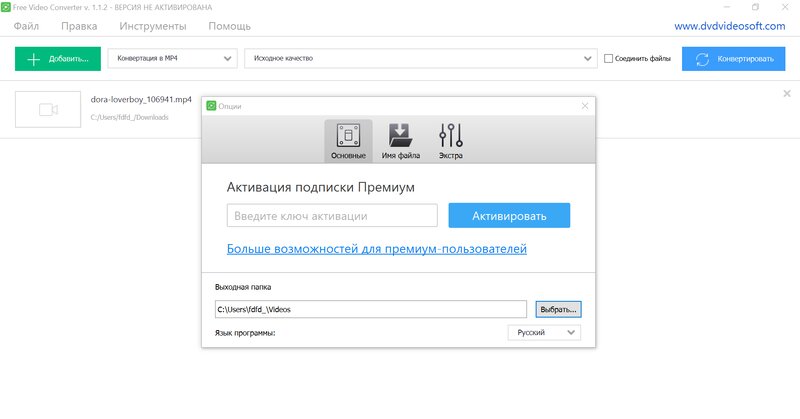This screenshot has height=419, width=800.
Task: Click the green Добавить... button
Action: 58,59
